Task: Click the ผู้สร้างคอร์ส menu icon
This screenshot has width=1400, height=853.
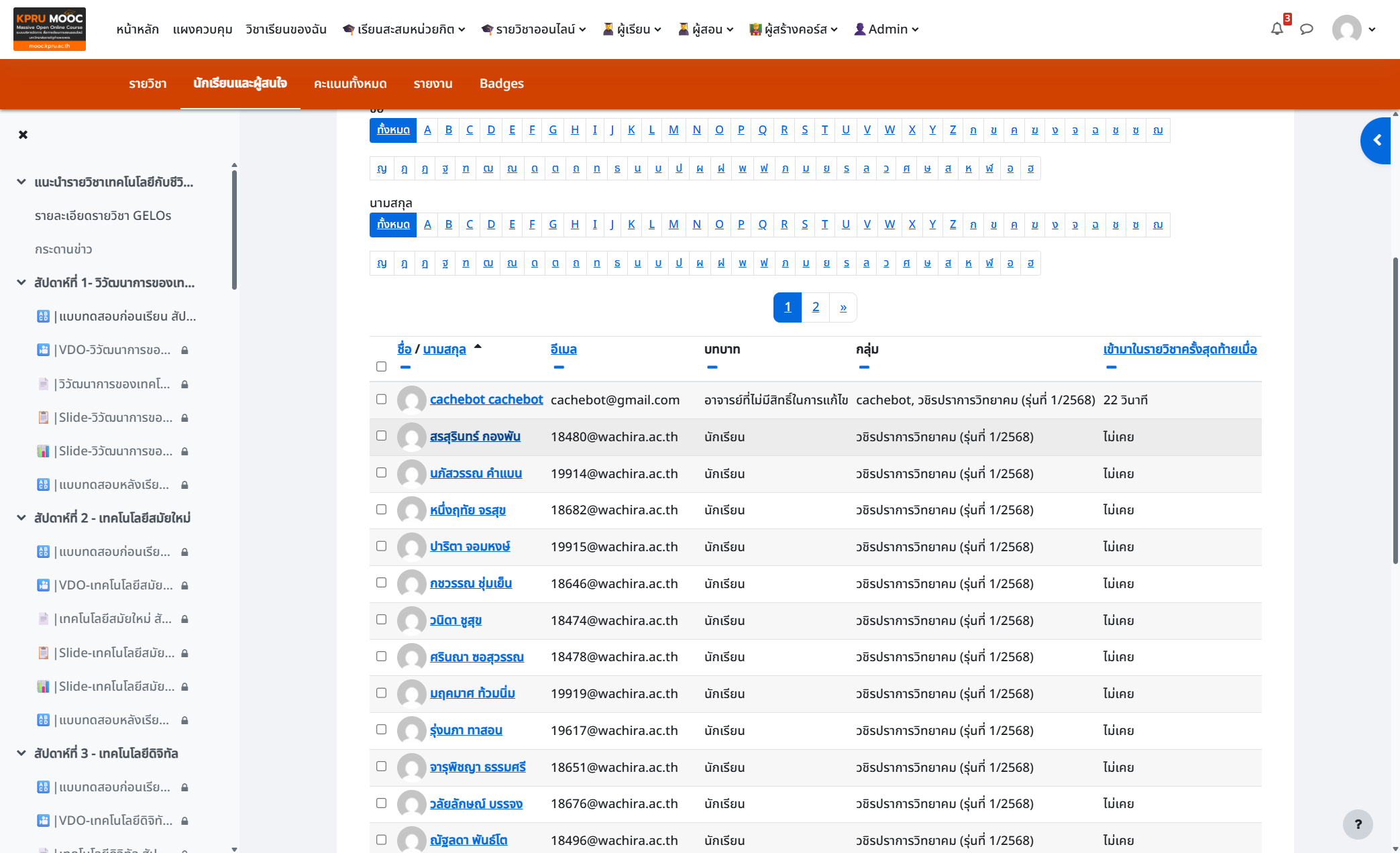Action: pos(755,29)
